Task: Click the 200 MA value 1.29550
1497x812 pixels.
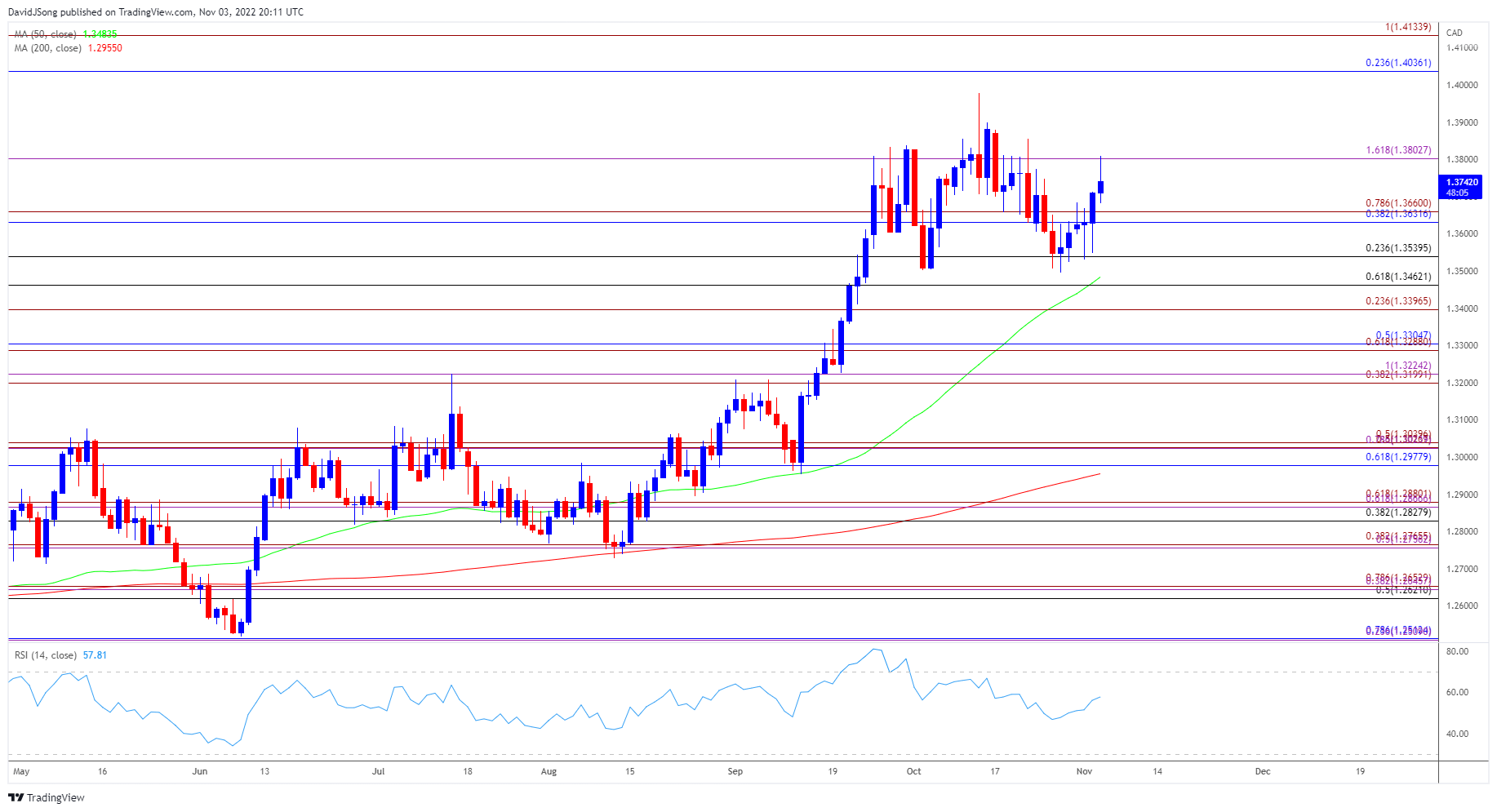Action: point(105,48)
